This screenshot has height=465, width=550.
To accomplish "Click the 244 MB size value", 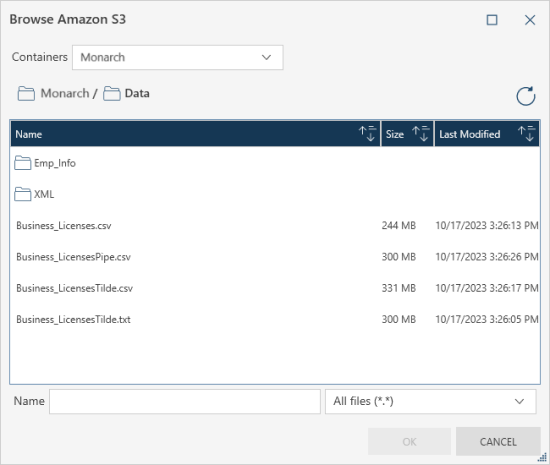I will (x=399, y=225).
